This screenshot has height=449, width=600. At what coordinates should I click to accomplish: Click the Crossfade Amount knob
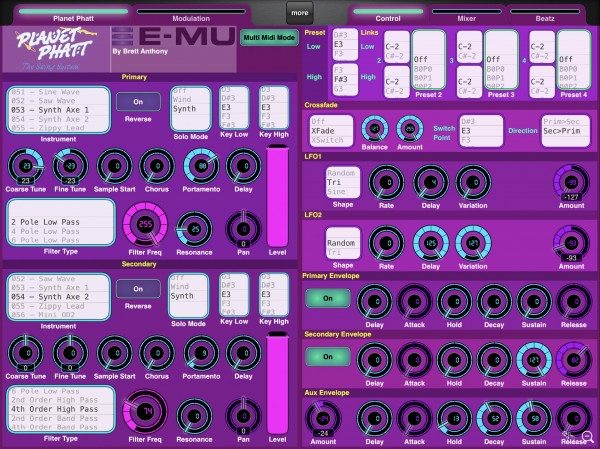pyautogui.click(x=410, y=129)
